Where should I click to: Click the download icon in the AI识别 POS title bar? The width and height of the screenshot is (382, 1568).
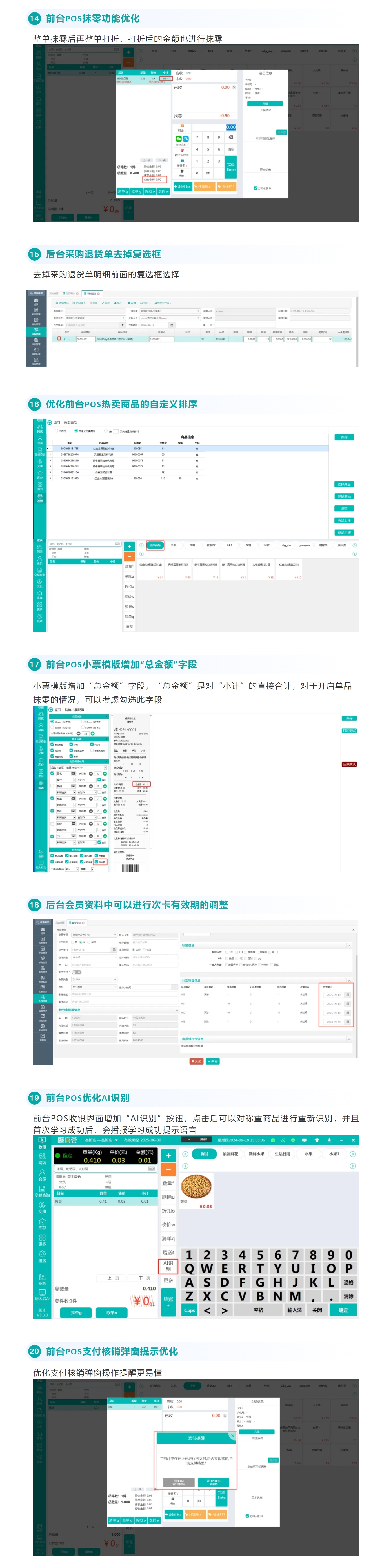click(329, 1140)
